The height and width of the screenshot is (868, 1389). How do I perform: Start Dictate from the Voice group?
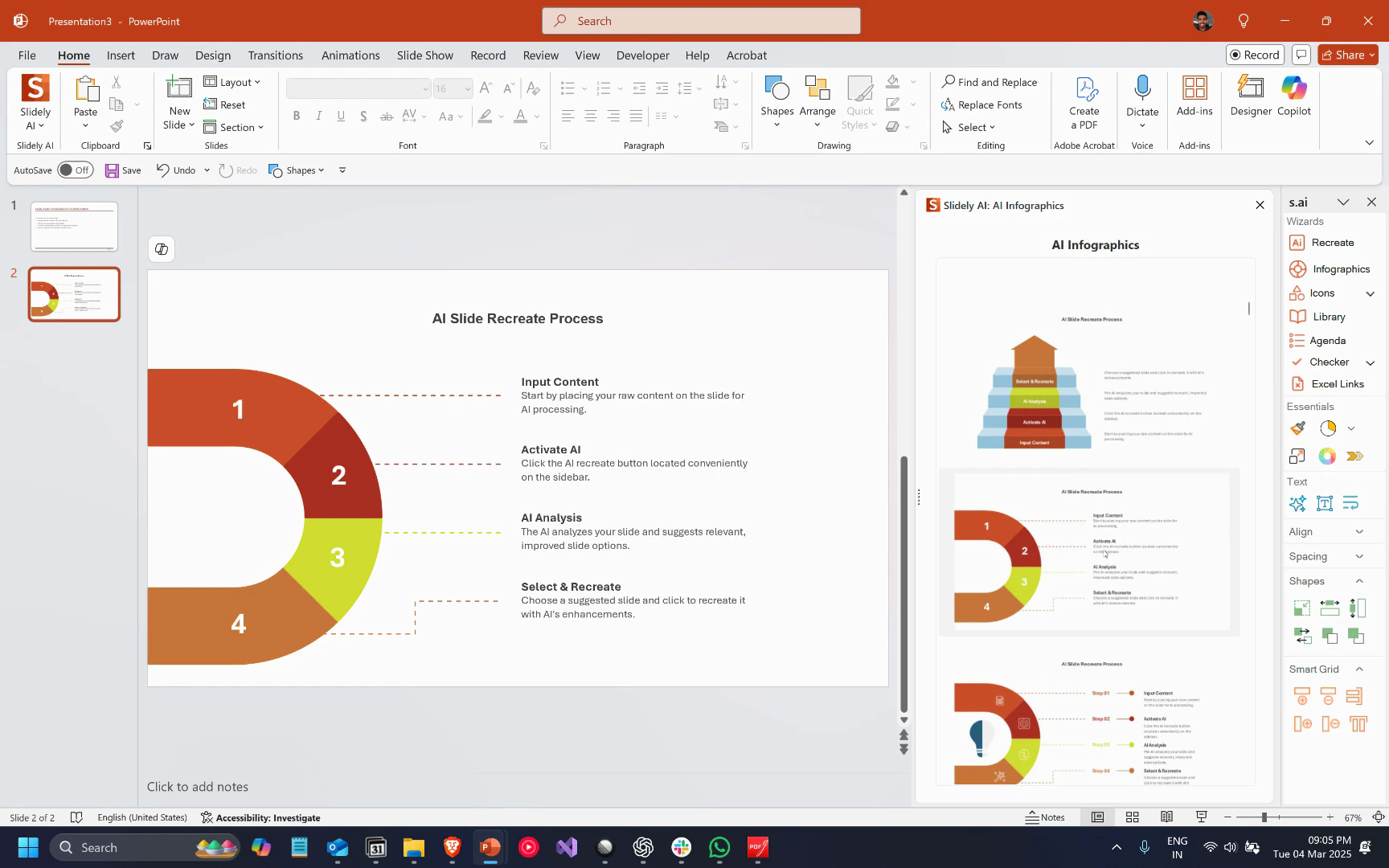pyautogui.click(x=1142, y=99)
